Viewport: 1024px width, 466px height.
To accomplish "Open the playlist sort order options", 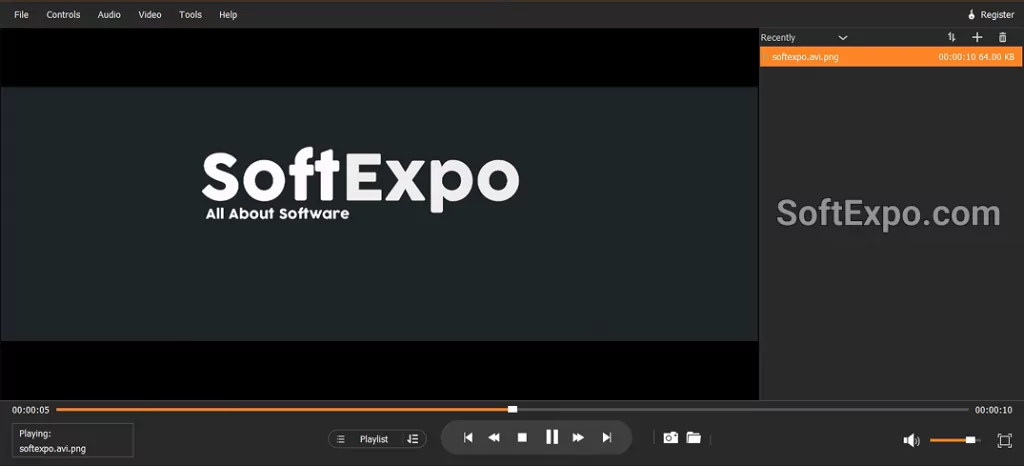I will coord(952,38).
